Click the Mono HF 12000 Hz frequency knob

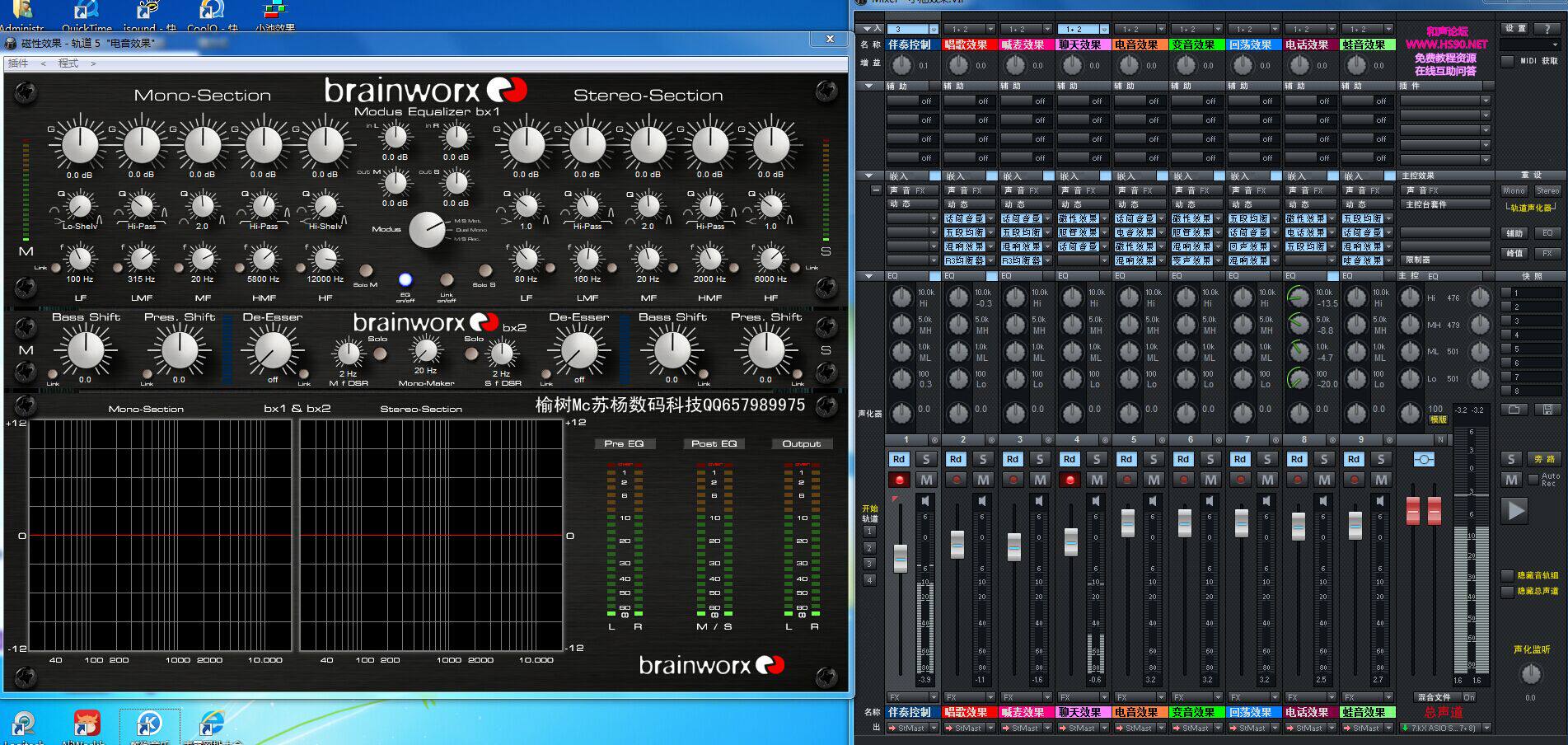pos(325,259)
